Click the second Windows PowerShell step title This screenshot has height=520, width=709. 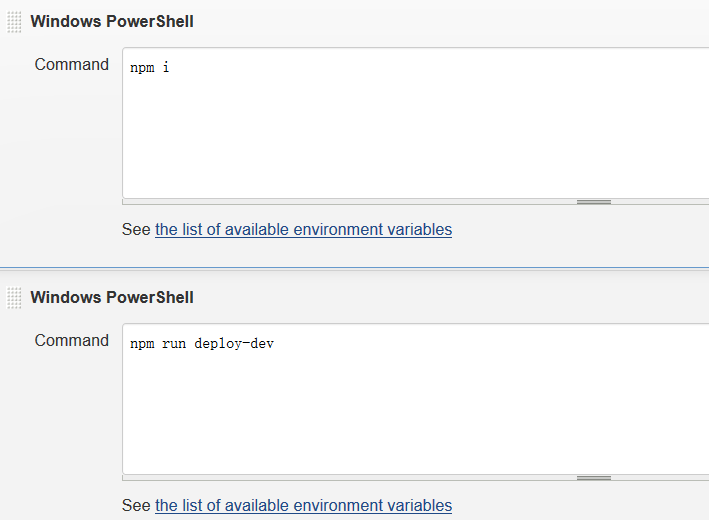112,298
